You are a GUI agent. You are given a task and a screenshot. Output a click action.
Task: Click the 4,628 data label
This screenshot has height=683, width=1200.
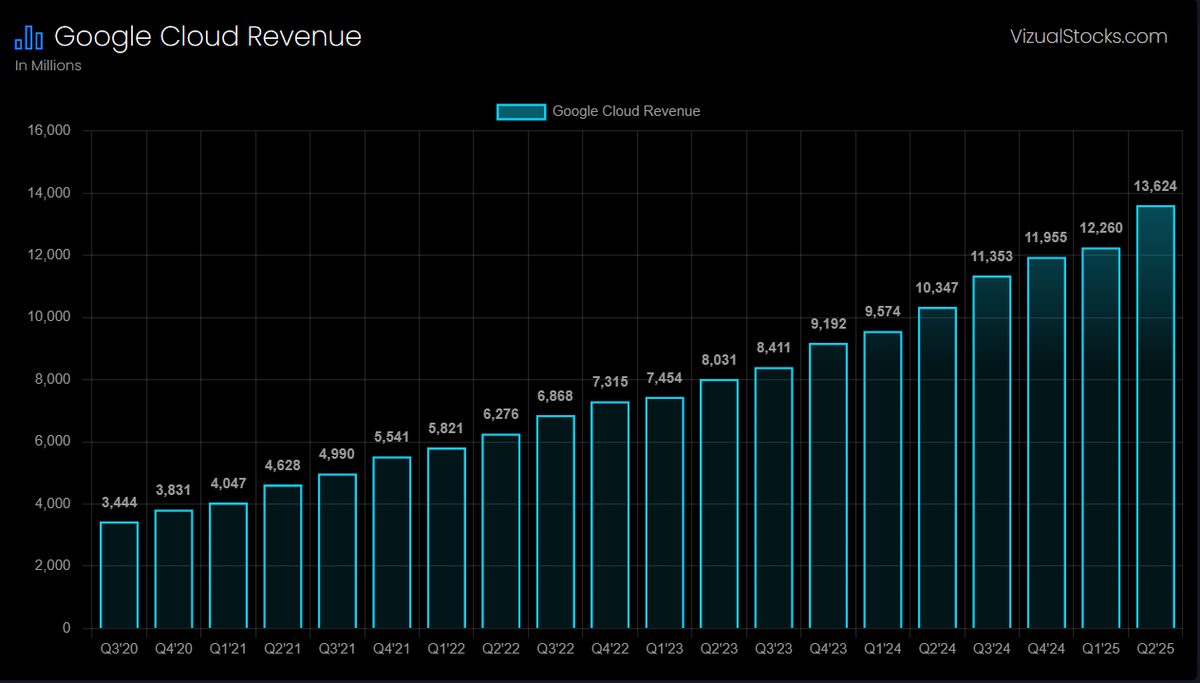coord(283,465)
